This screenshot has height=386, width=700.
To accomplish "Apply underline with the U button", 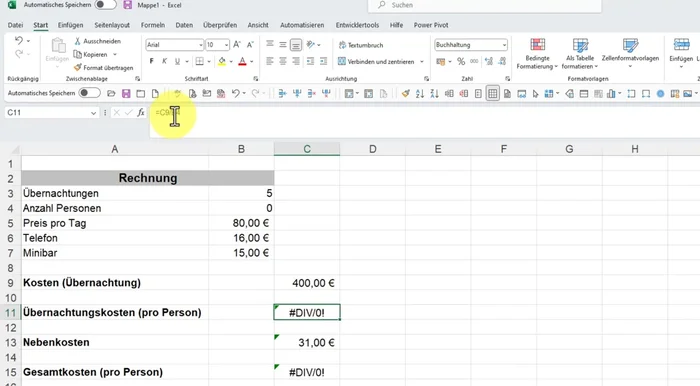I will [x=177, y=61].
